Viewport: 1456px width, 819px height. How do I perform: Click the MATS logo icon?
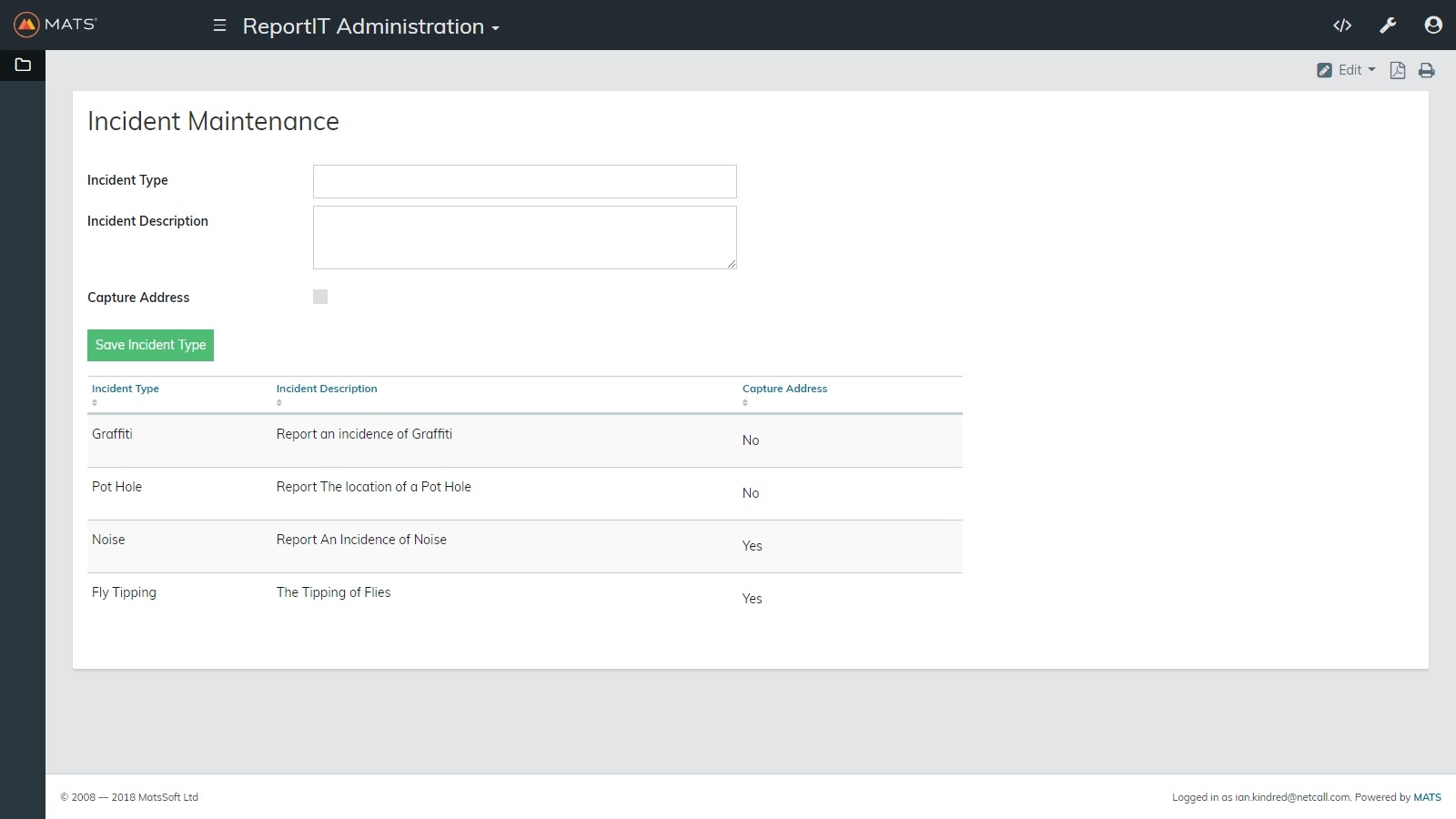(26, 25)
